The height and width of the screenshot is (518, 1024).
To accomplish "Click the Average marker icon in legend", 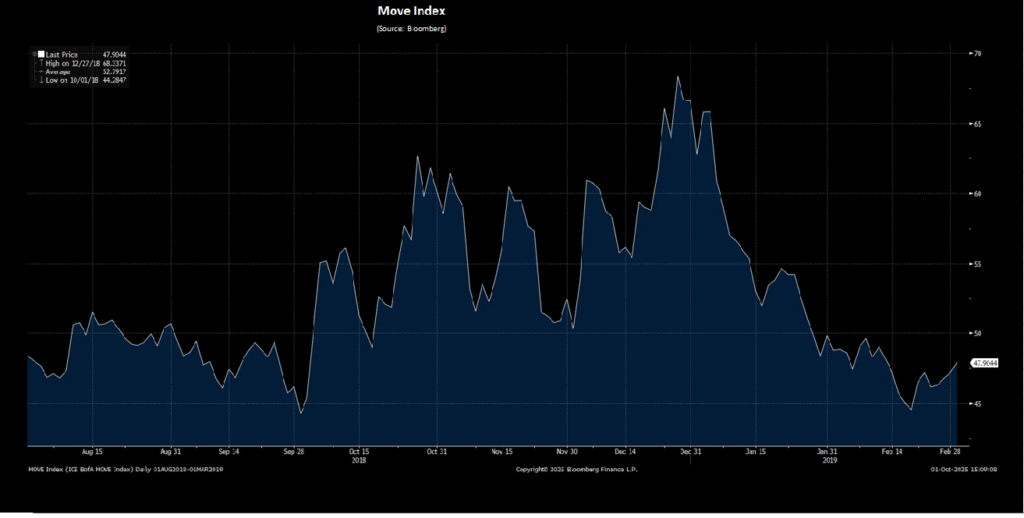I will 41,72.
